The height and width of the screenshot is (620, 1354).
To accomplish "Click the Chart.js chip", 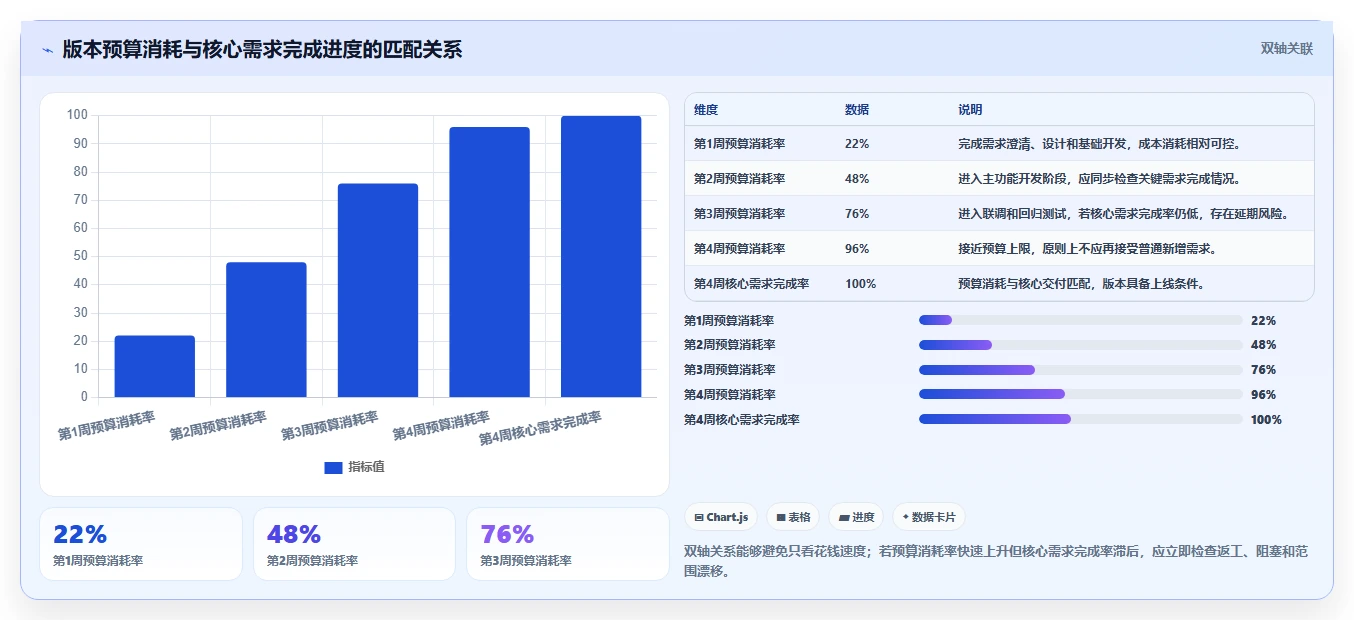I will click(x=721, y=517).
